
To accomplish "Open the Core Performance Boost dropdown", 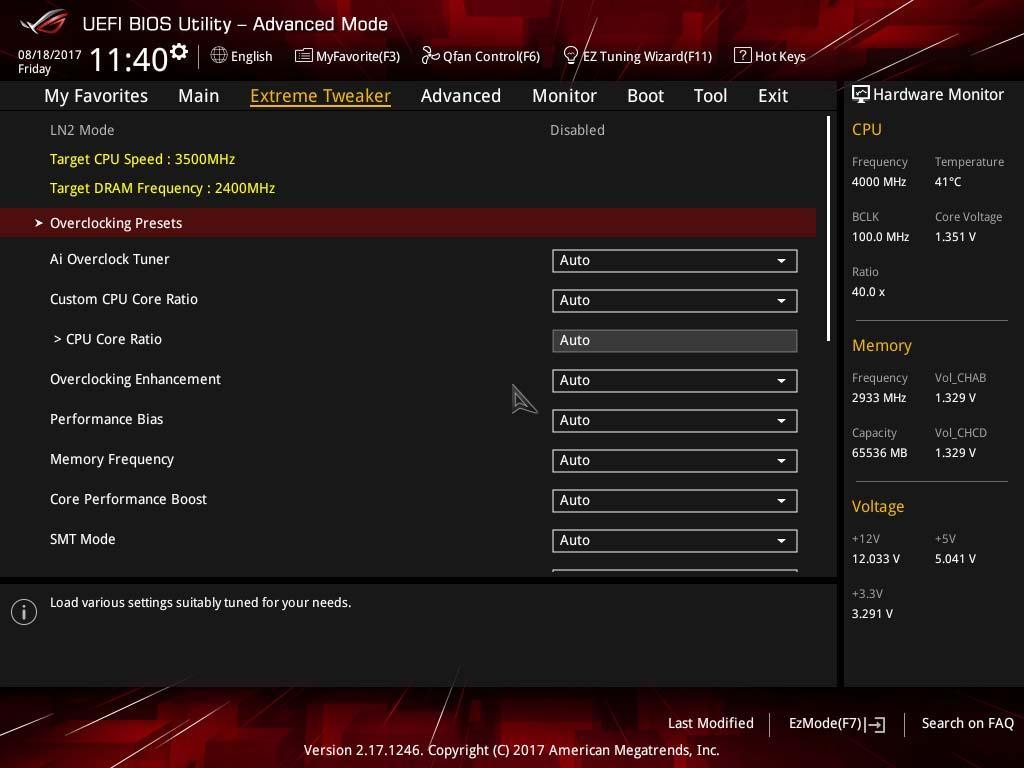I will pyautogui.click(x=675, y=501).
